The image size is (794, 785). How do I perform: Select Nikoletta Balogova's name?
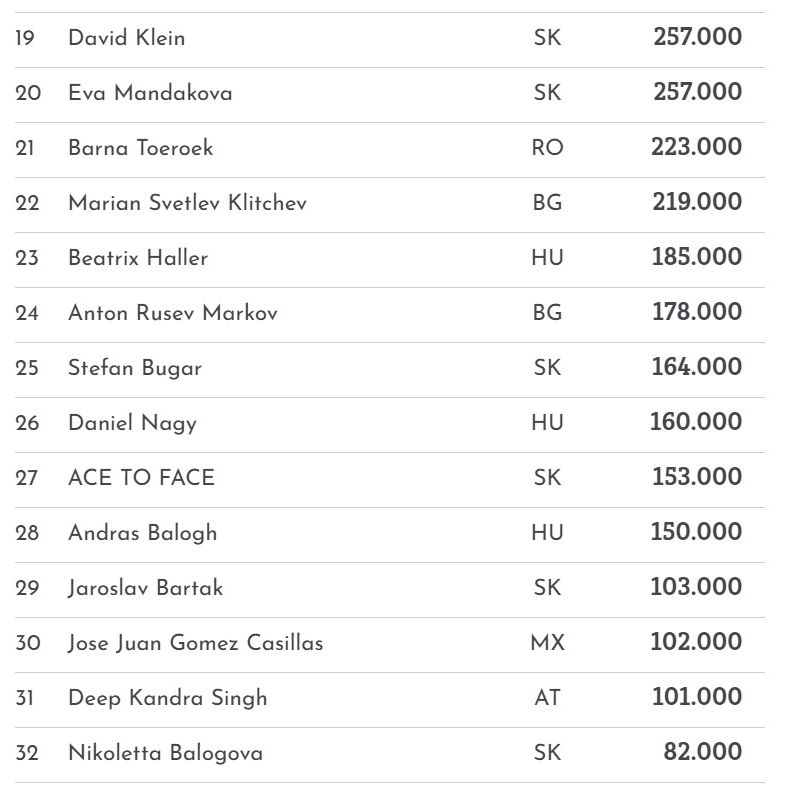tap(165, 753)
